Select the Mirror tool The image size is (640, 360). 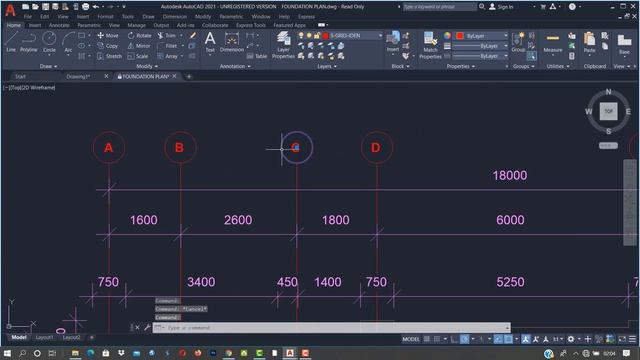(x=139, y=46)
